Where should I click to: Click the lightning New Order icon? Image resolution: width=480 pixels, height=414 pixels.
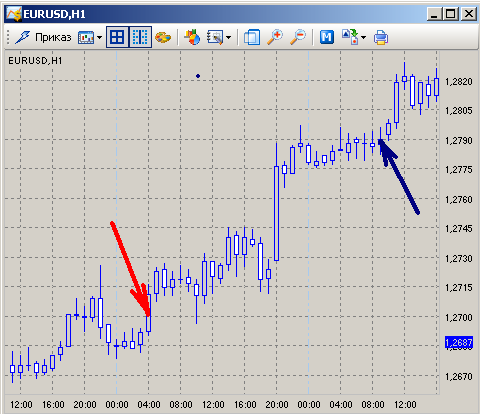22,37
